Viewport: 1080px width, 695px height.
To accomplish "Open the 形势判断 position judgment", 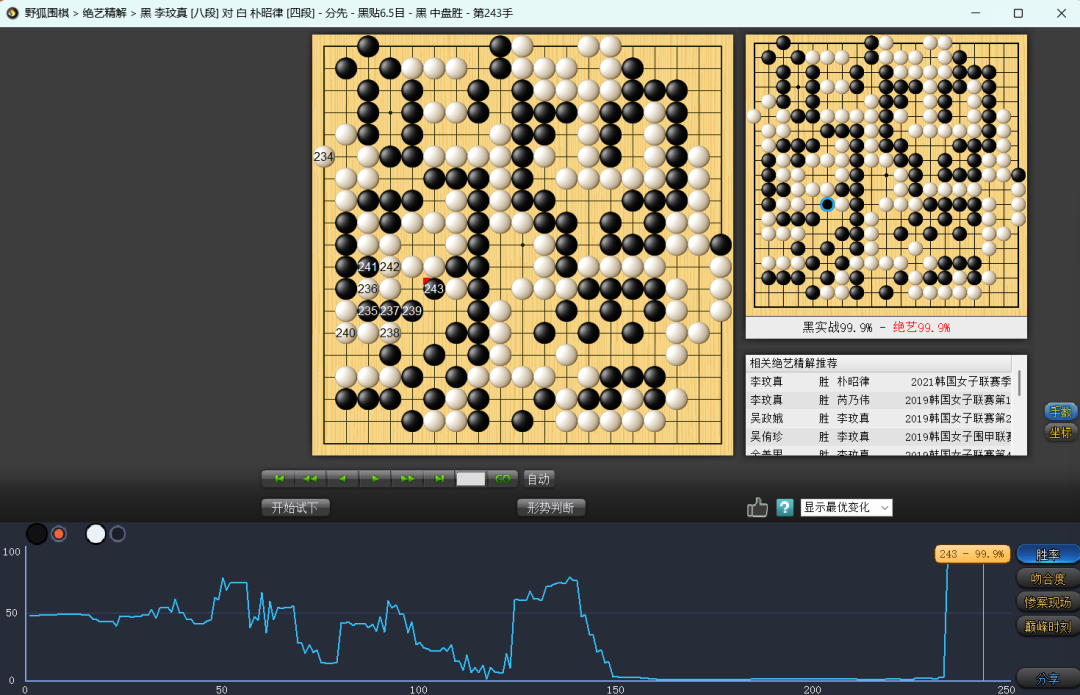I will coord(551,508).
